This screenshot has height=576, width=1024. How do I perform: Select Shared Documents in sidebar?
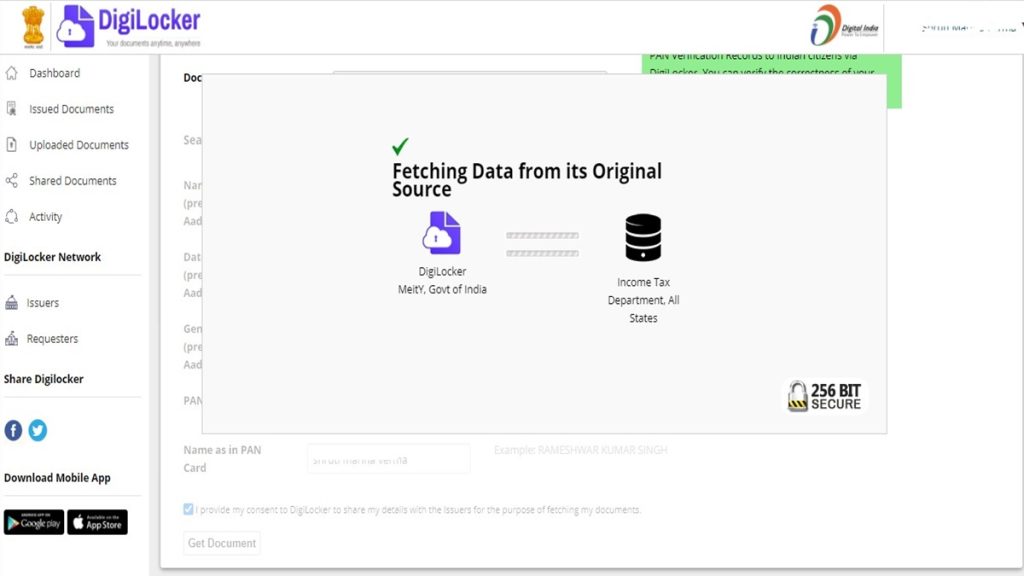(72, 181)
